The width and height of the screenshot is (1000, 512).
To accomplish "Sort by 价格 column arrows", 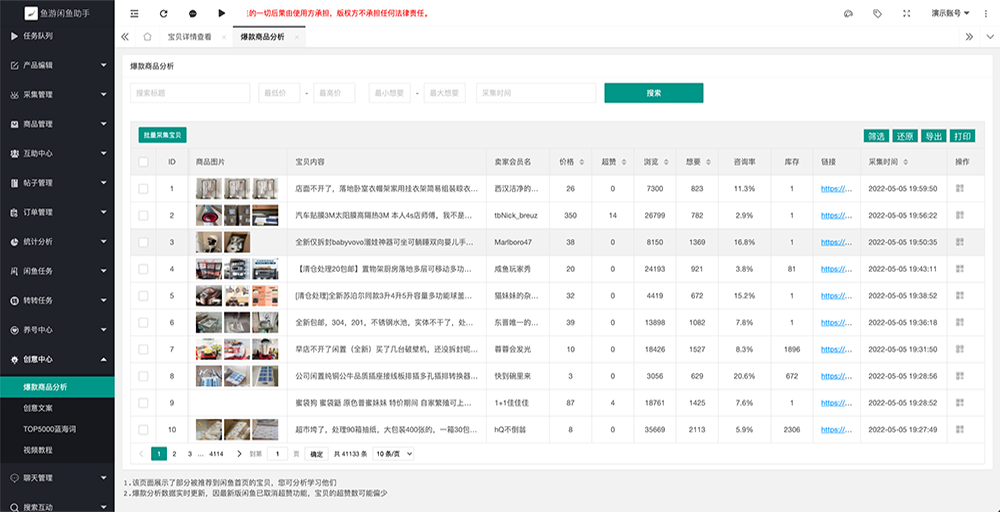I will [581, 162].
